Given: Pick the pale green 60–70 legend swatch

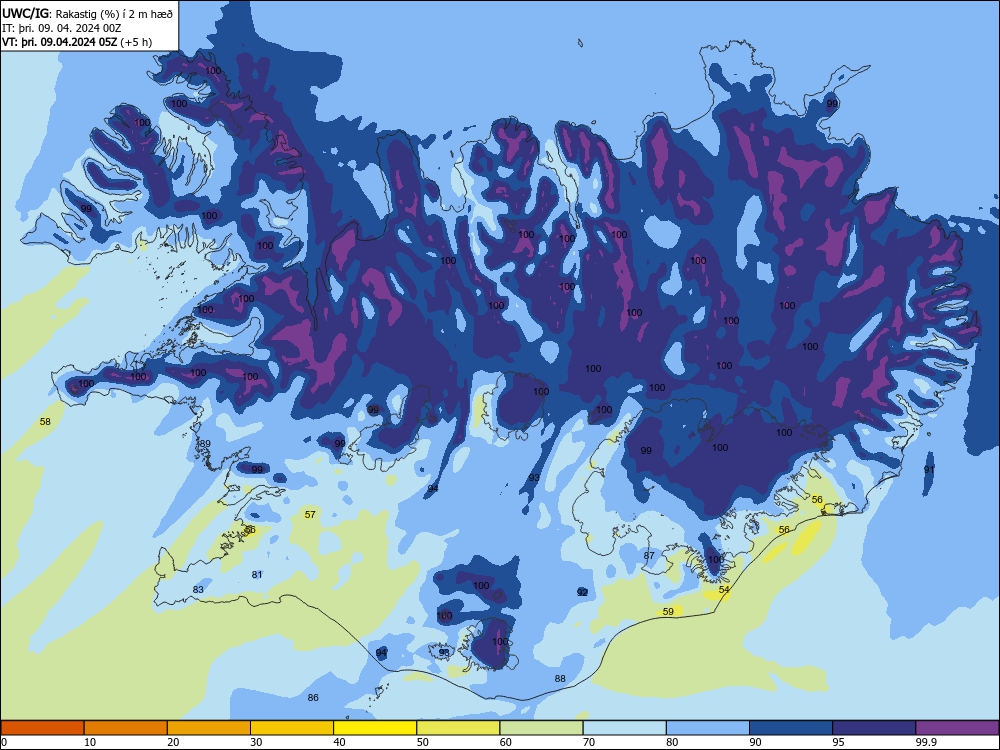Looking at the screenshot, I should click(x=541, y=728).
